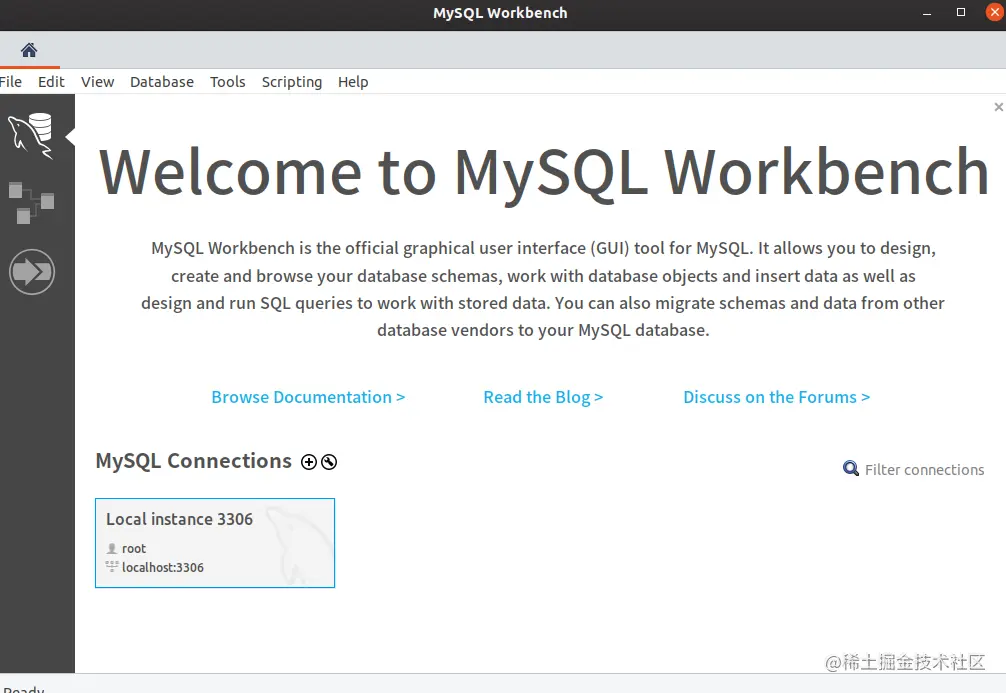Add a new MySQL connection with plus icon

pos(309,462)
